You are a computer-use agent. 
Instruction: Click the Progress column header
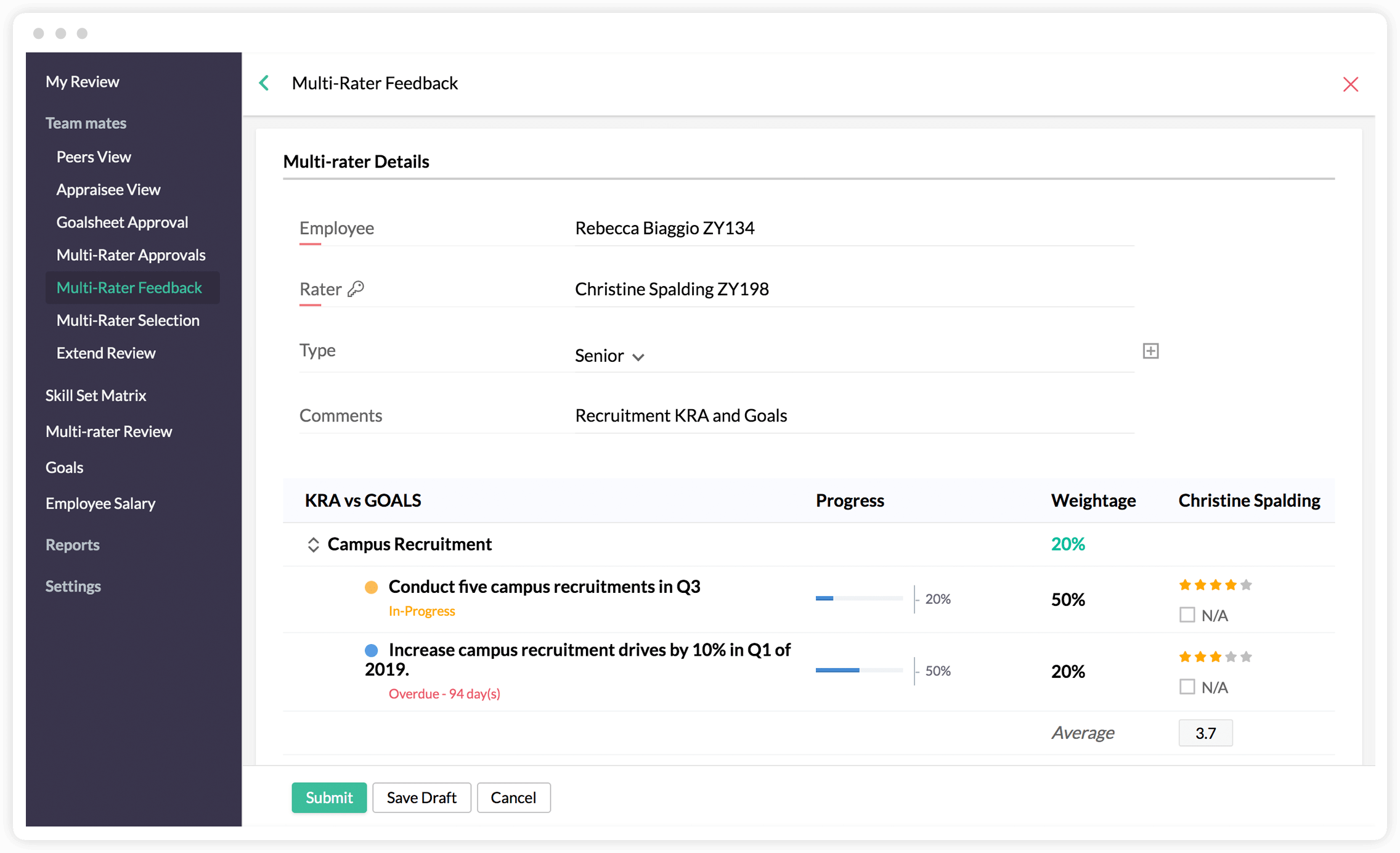(850, 500)
